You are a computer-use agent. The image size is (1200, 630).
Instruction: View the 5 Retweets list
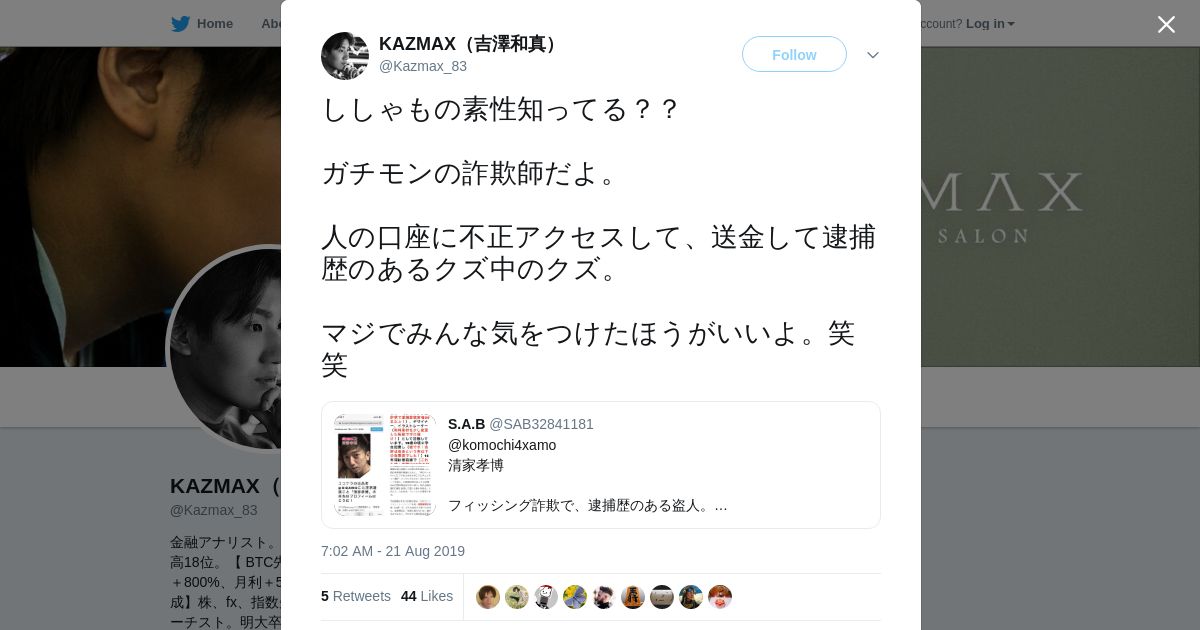click(x=356, y=596)
